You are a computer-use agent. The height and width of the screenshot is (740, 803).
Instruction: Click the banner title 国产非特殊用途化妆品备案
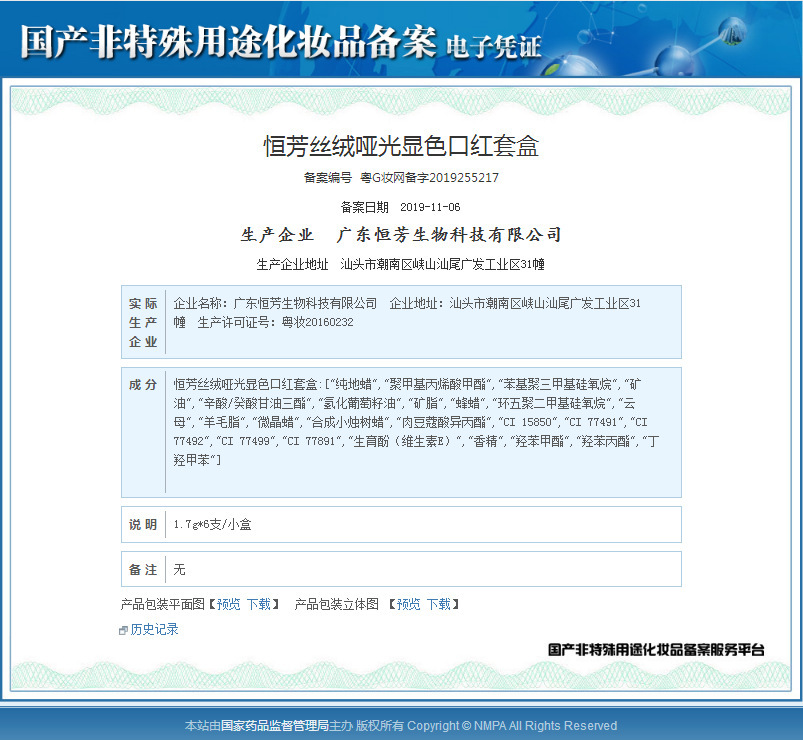(x=228, y=41)
